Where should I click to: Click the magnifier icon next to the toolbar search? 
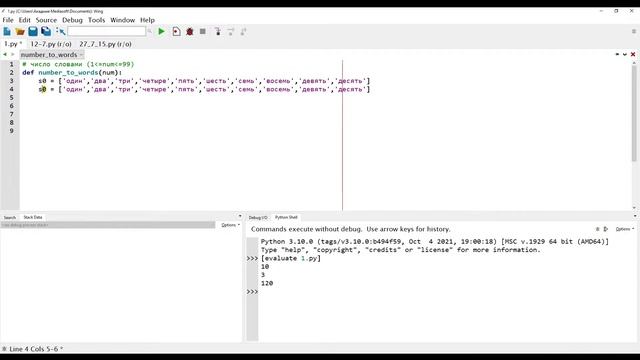(x=150, y=31)
